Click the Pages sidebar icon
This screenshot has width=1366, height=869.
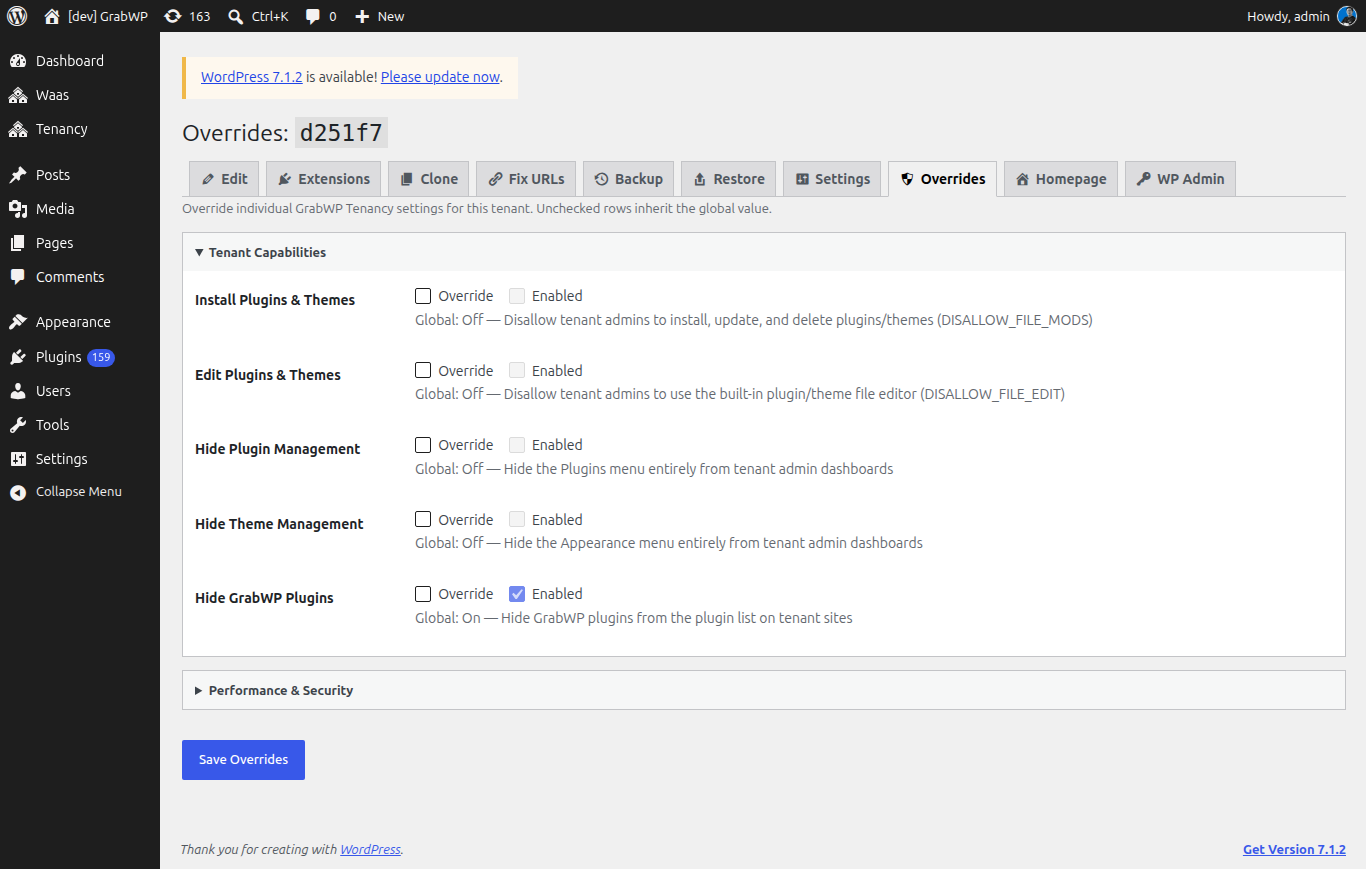point(18,243)
